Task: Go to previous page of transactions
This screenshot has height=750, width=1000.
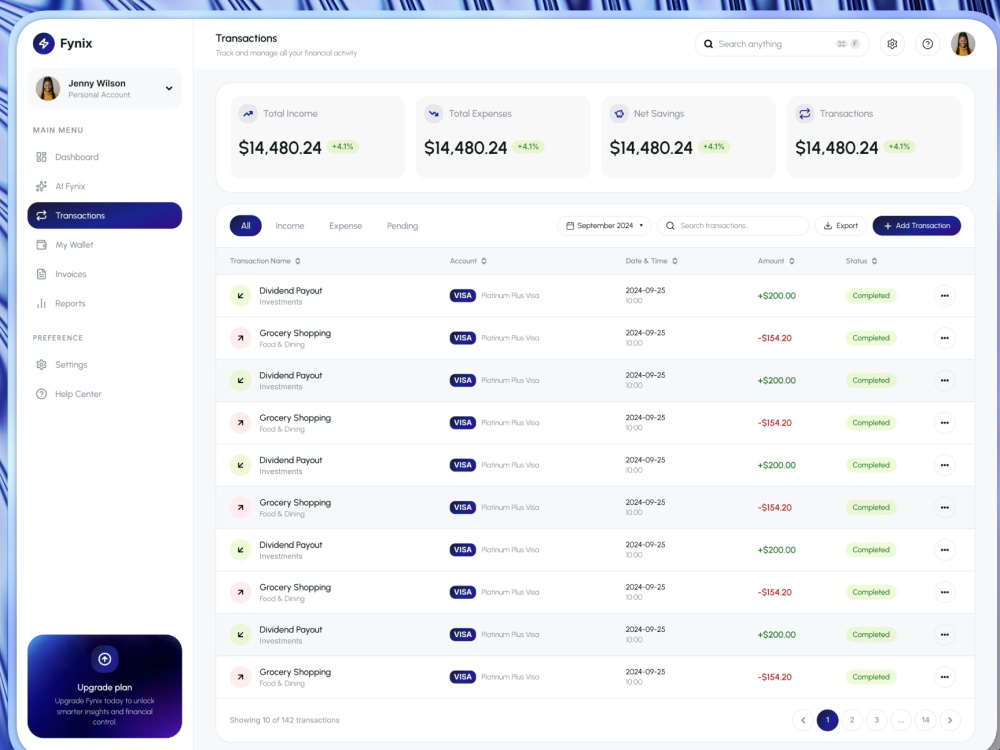Action: [x=803, y=720]
